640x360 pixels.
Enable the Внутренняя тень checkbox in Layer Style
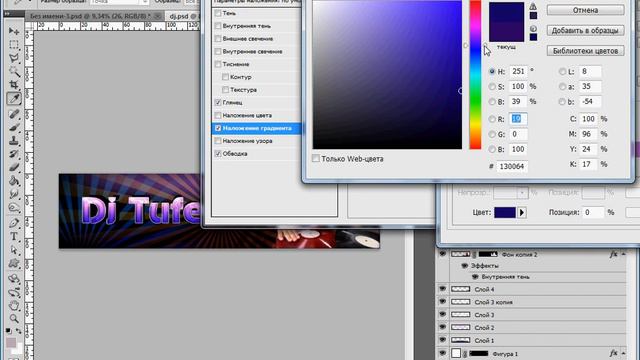click(x=218, y=26)
